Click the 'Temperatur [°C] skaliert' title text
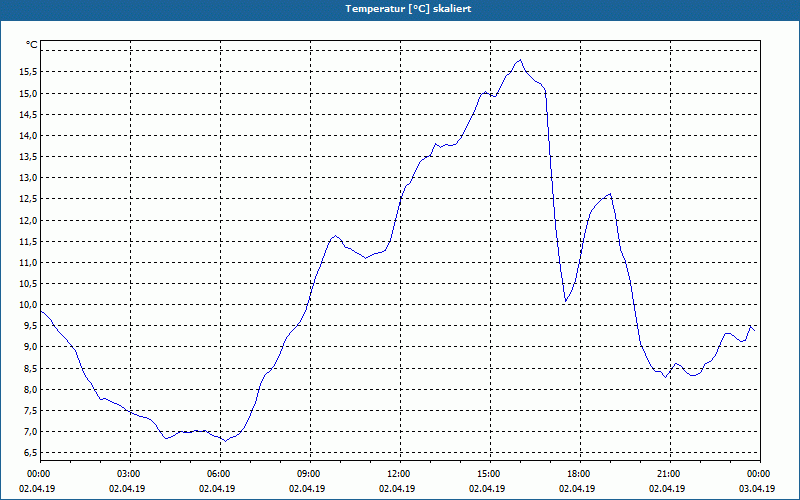The width and height of the screenshot is (800, 500). pyautogui.click(x=408, y=9)
